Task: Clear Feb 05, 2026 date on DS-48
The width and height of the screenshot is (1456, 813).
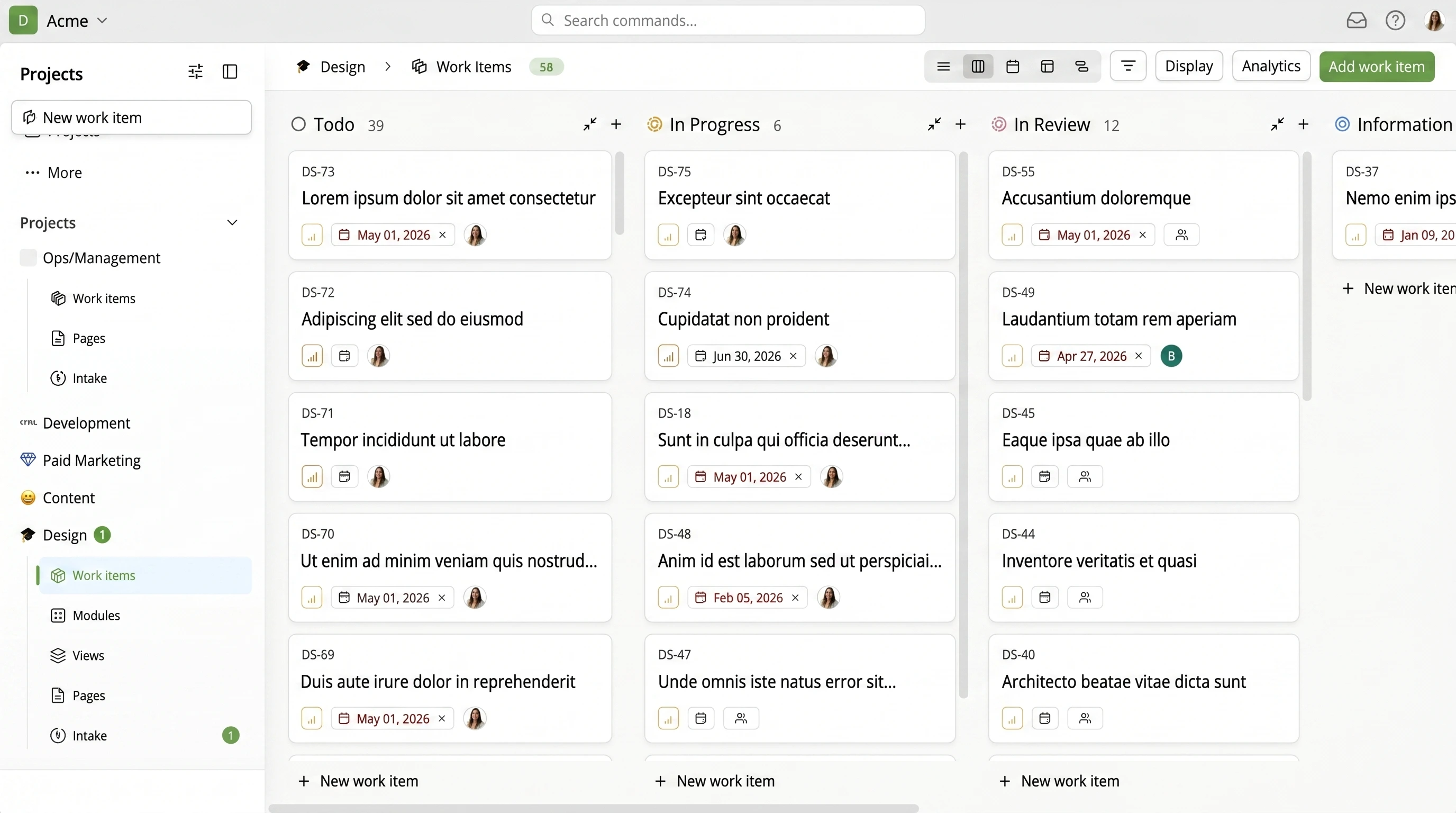Action: (795, 598)
